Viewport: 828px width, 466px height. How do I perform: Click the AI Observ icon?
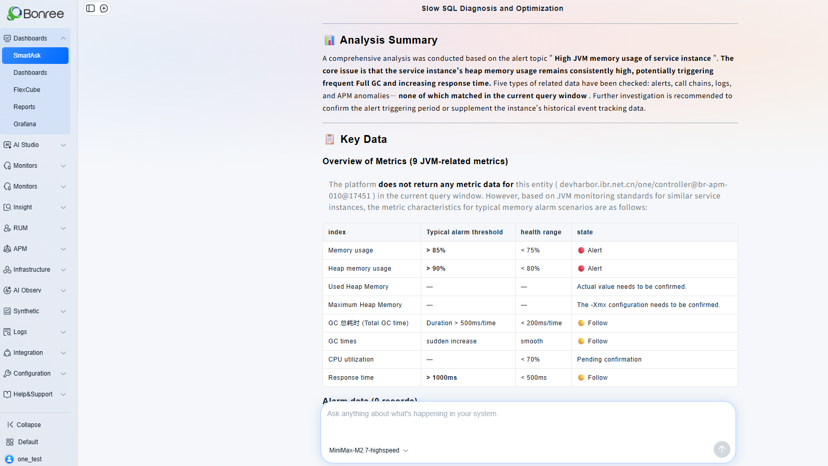[7, 290]
